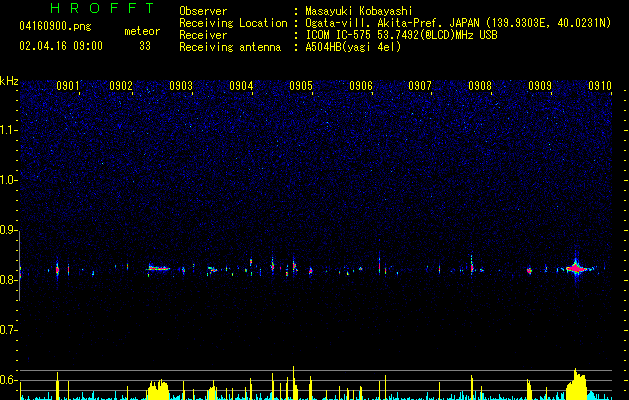Click the Receiving antenna label
The image size is (629, 400).
point(230,47)
